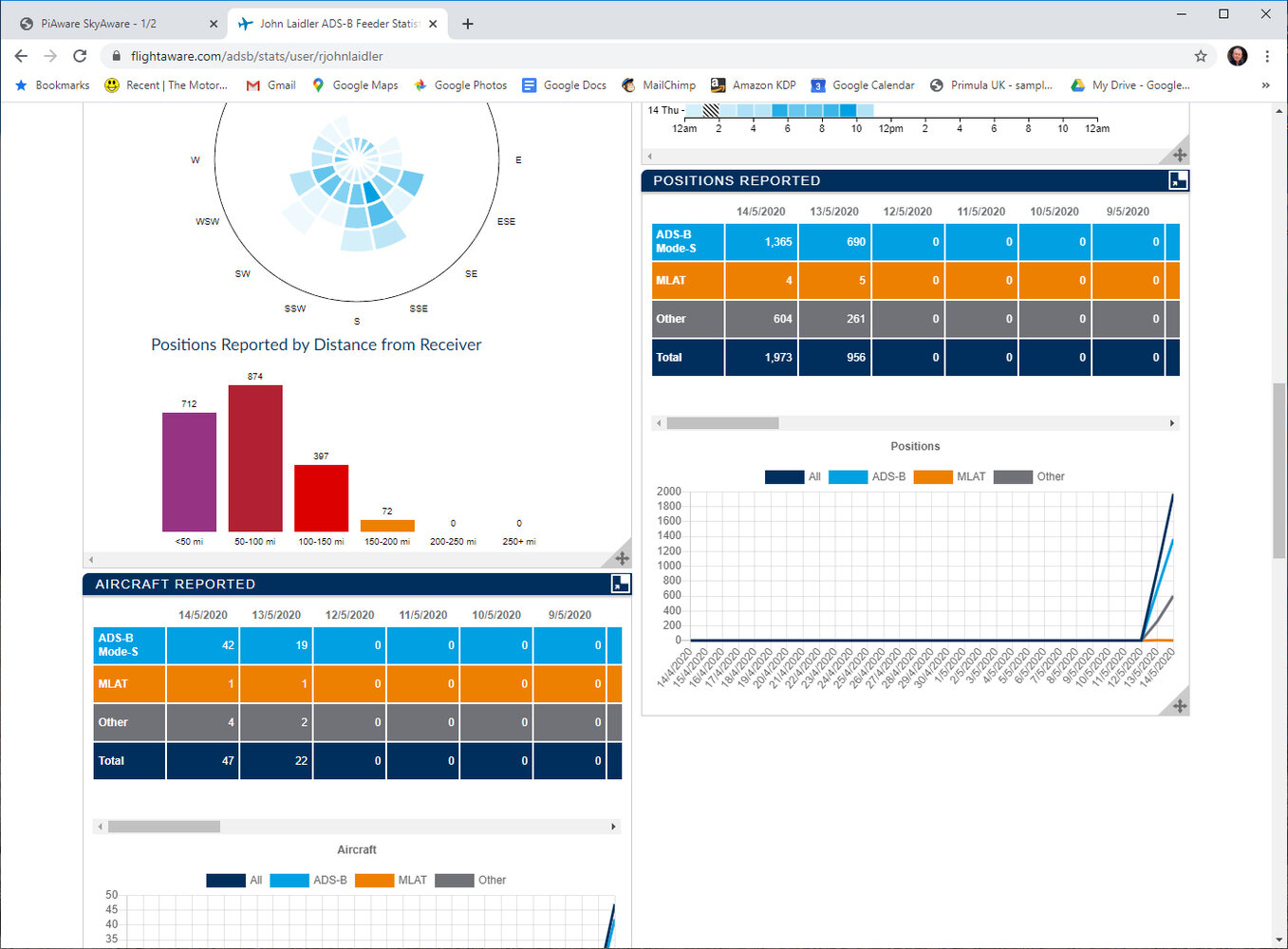
Task: Close the John Laidler ADS-B tab
Action: (433, 24)
